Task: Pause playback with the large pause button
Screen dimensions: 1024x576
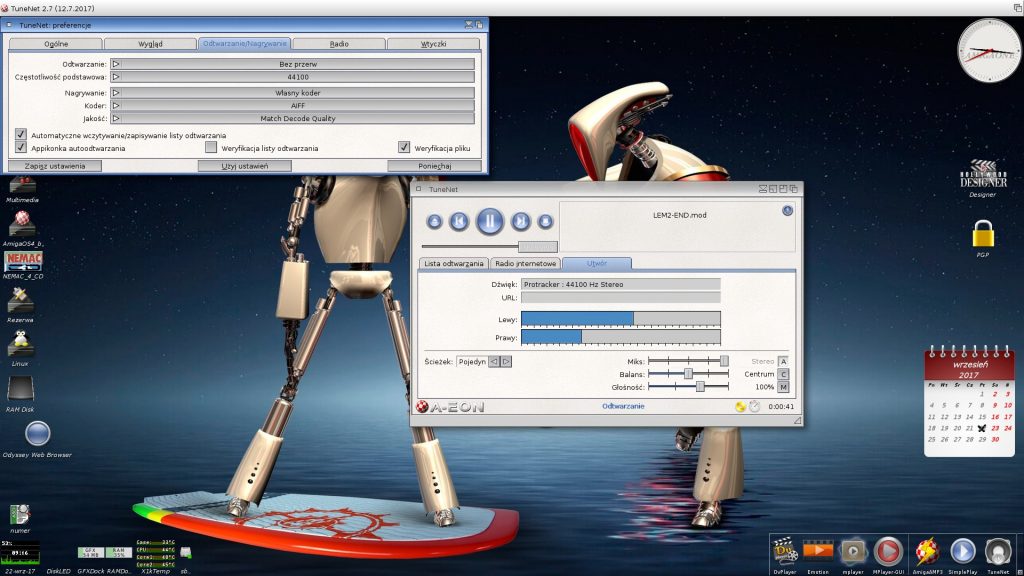Action: tap(490, 221)
